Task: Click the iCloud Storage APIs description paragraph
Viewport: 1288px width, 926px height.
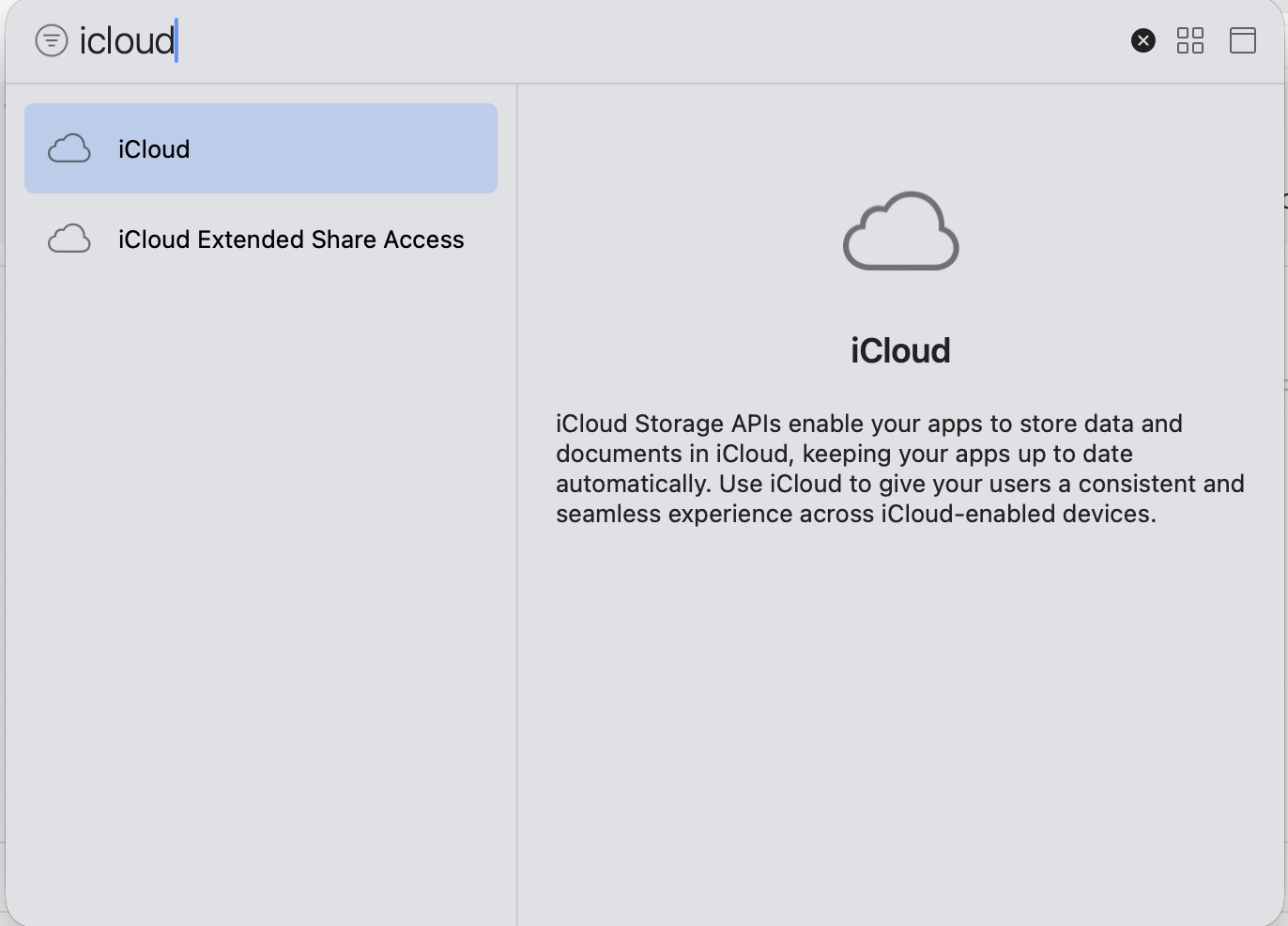Action: (x=899, y=469)
